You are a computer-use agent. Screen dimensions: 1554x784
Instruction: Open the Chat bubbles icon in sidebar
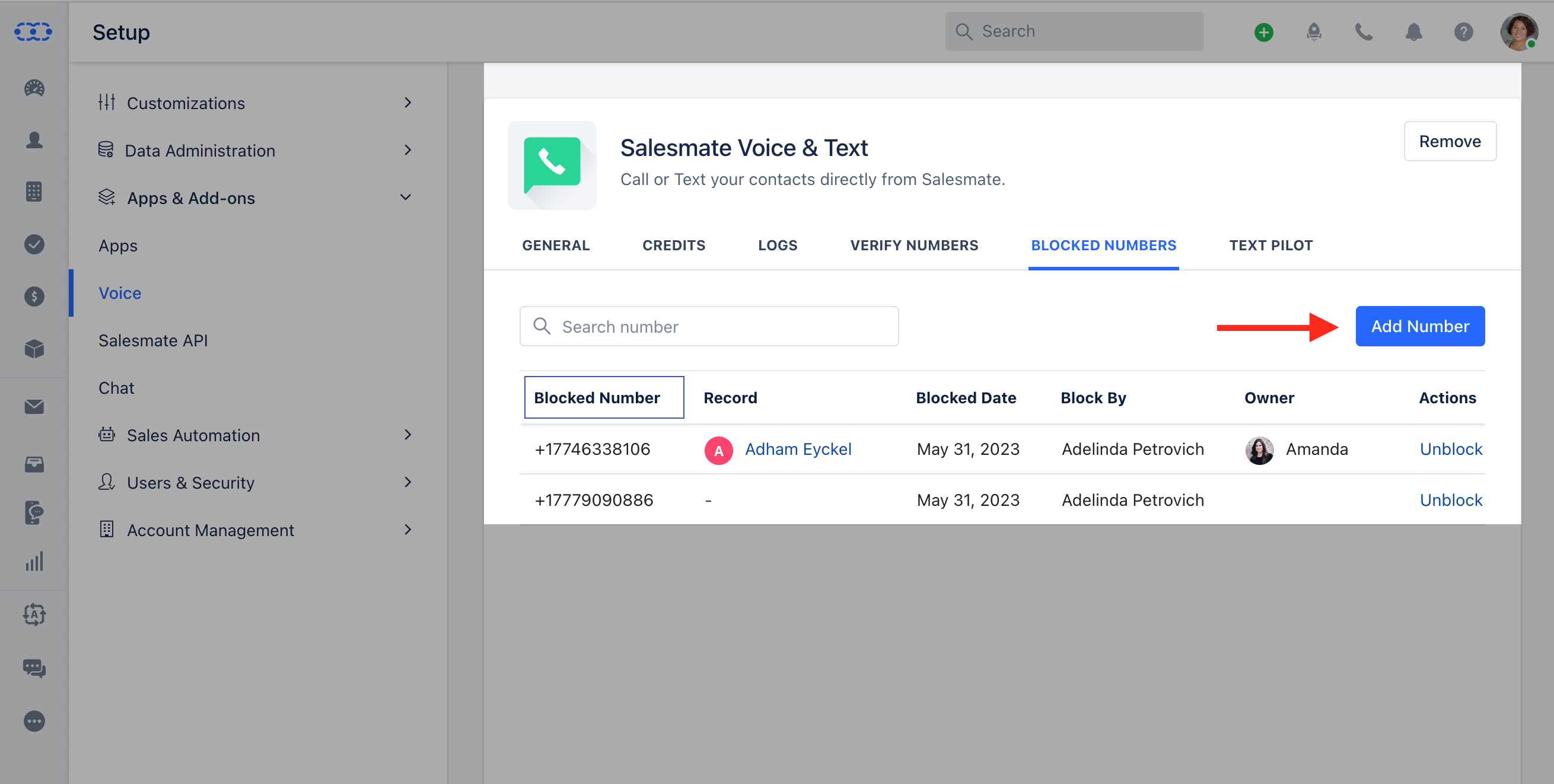click(34, 668)
